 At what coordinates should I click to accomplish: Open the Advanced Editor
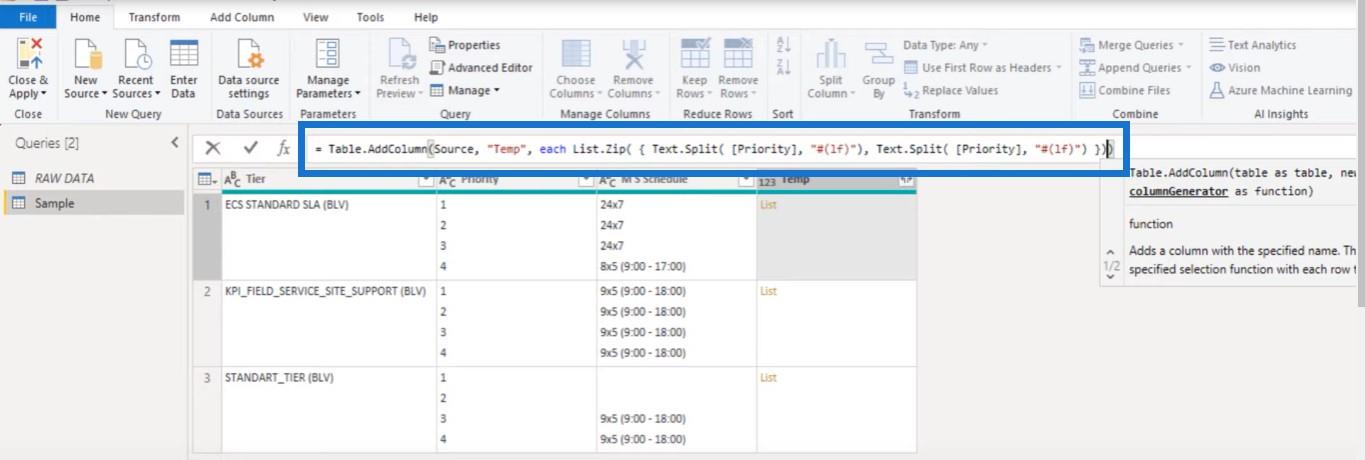(x=481, y=68)
